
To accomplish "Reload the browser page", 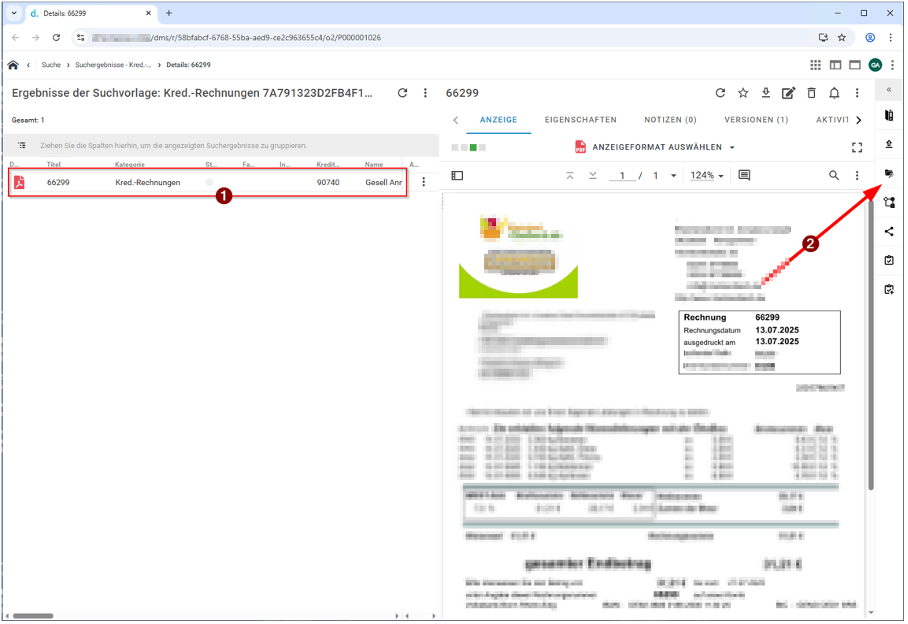I will coord(56,38).
